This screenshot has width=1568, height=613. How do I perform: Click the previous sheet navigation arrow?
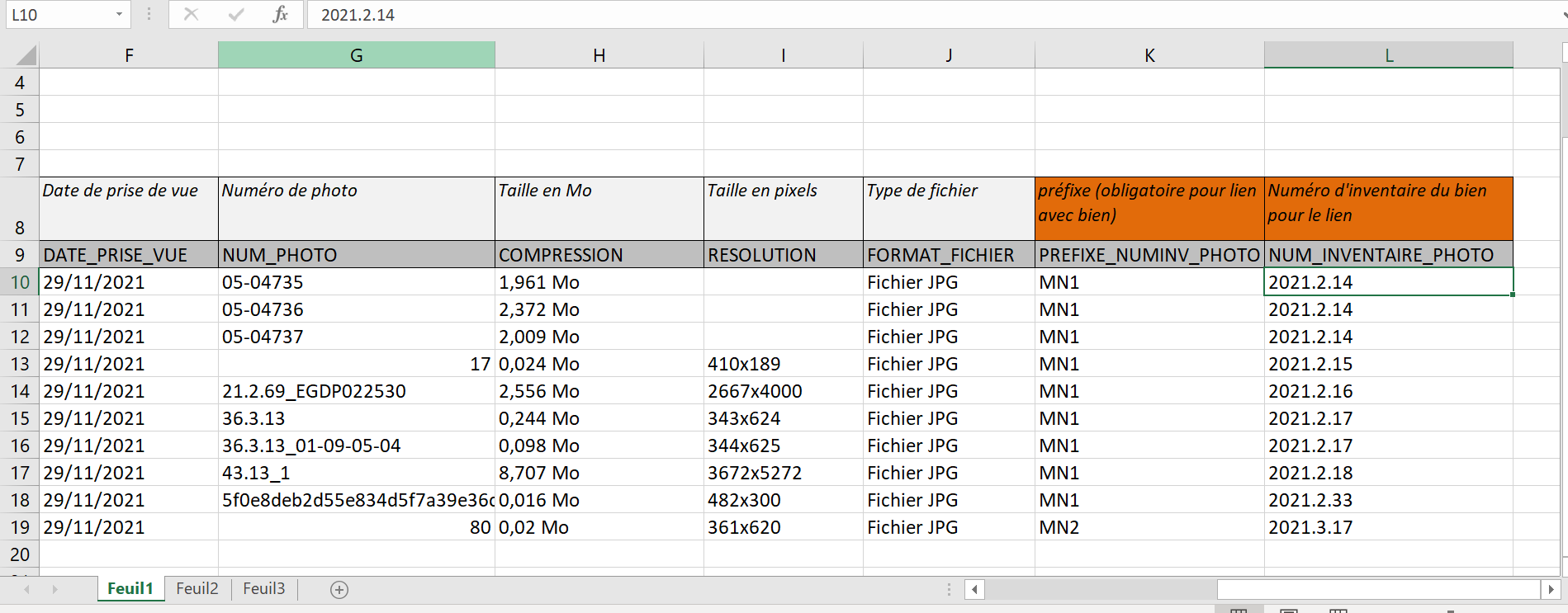point(27,589)
